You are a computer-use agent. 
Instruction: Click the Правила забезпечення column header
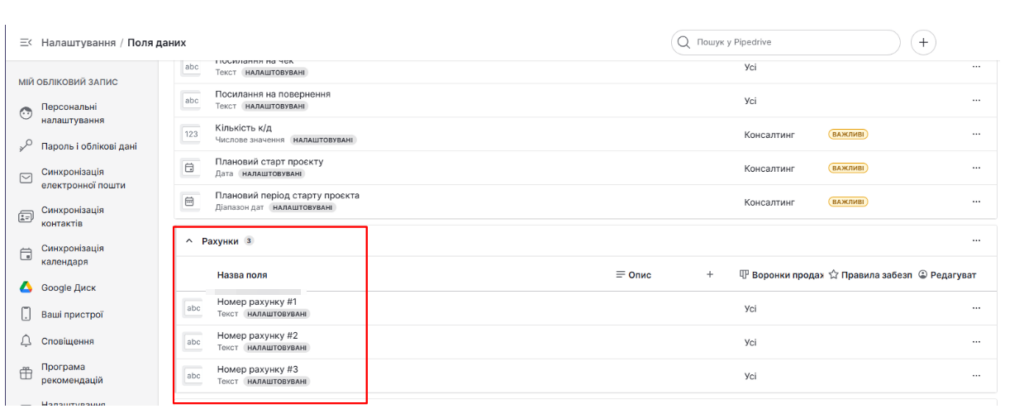870,275
